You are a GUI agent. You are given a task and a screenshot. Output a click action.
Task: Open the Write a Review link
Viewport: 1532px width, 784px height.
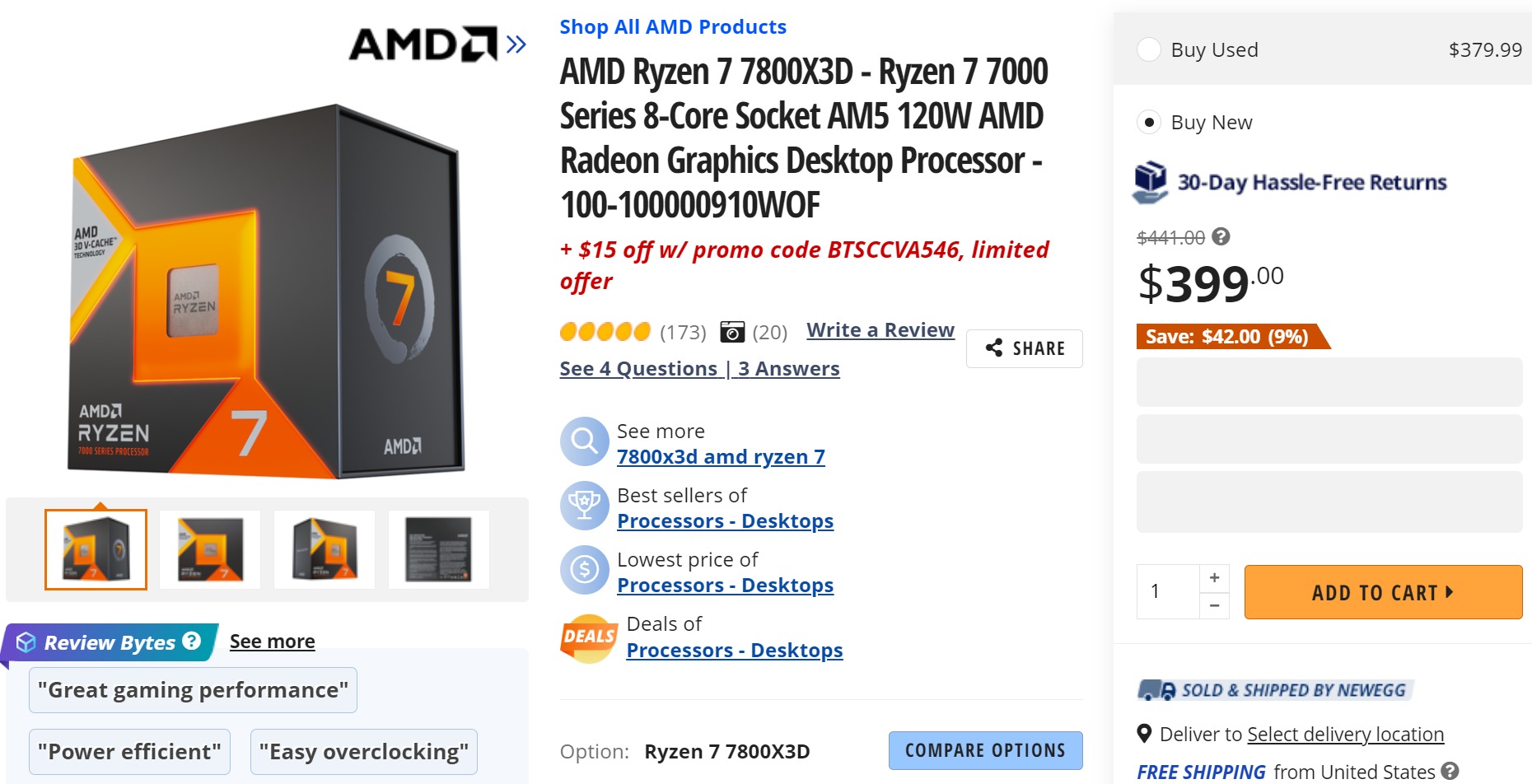tap(880, 330)
